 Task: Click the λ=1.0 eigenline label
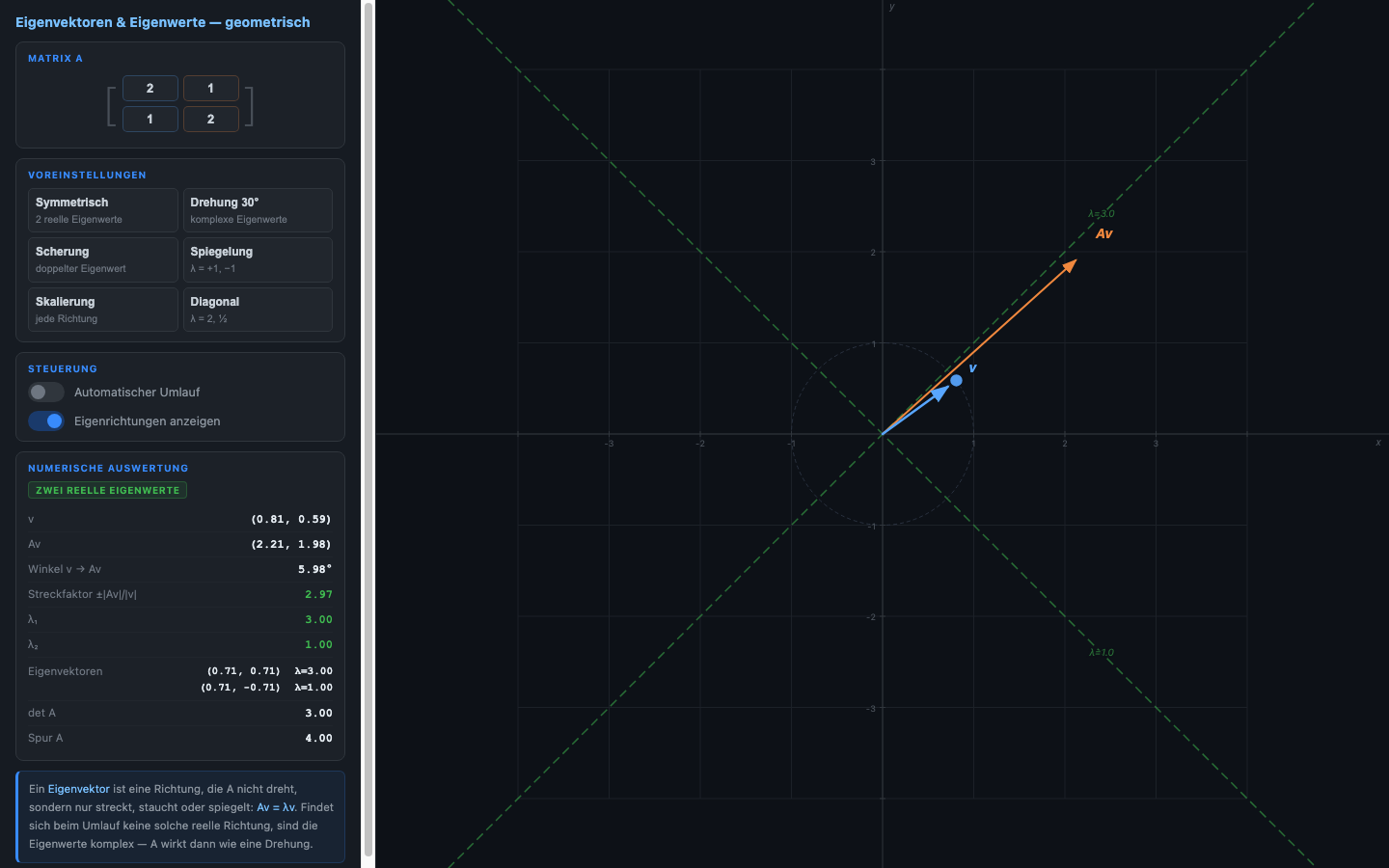click(1102, 653)
